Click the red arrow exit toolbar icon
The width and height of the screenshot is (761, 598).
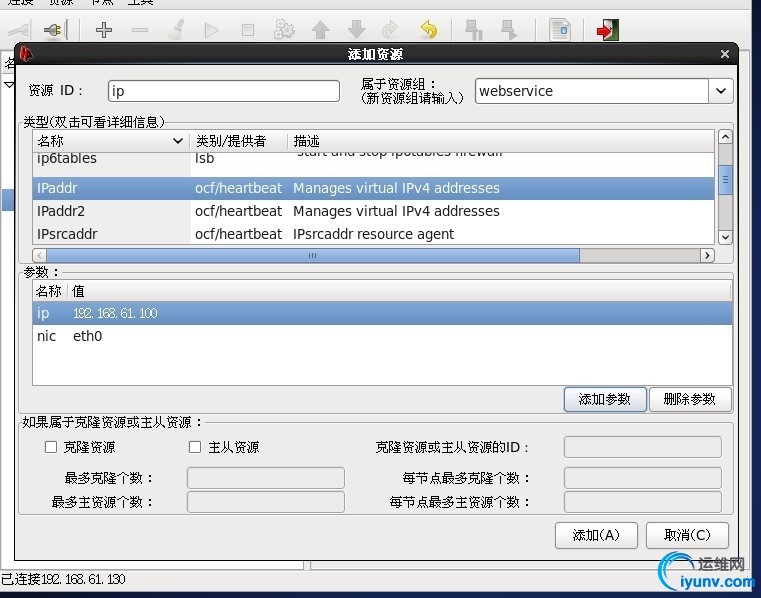click(608, 30)
